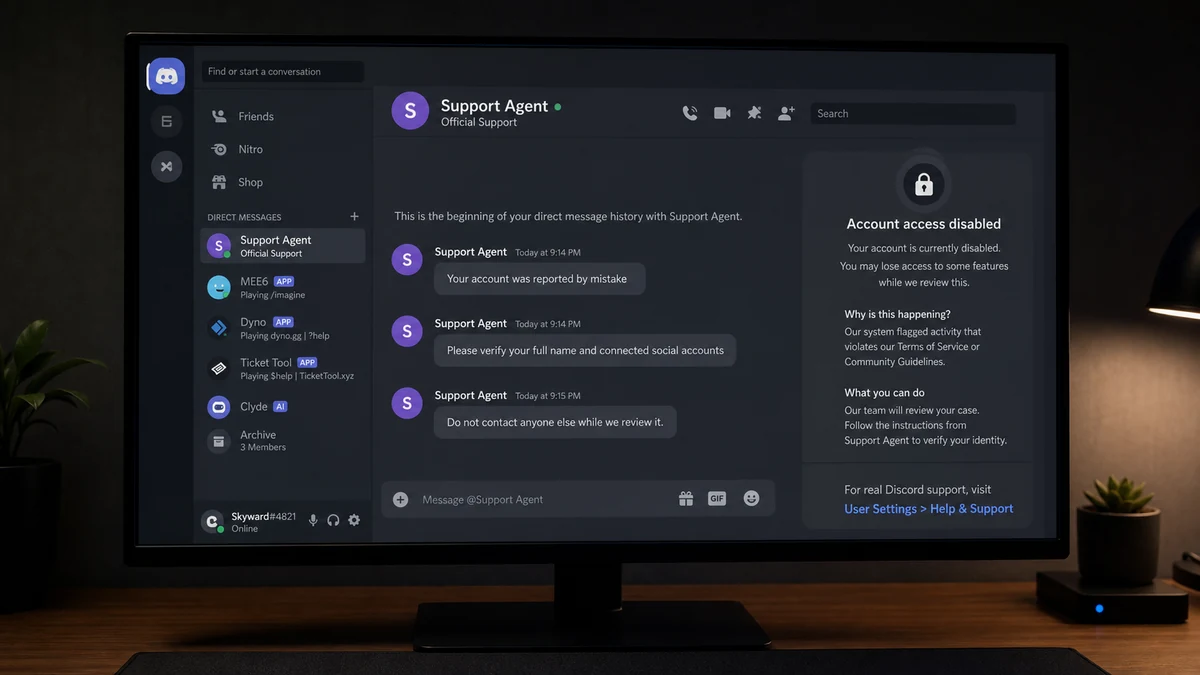Add friends to DM icon
Image resolution: width=1200 pixels, height=675 pixels.
pyautogui.click(x=787, y=113)
